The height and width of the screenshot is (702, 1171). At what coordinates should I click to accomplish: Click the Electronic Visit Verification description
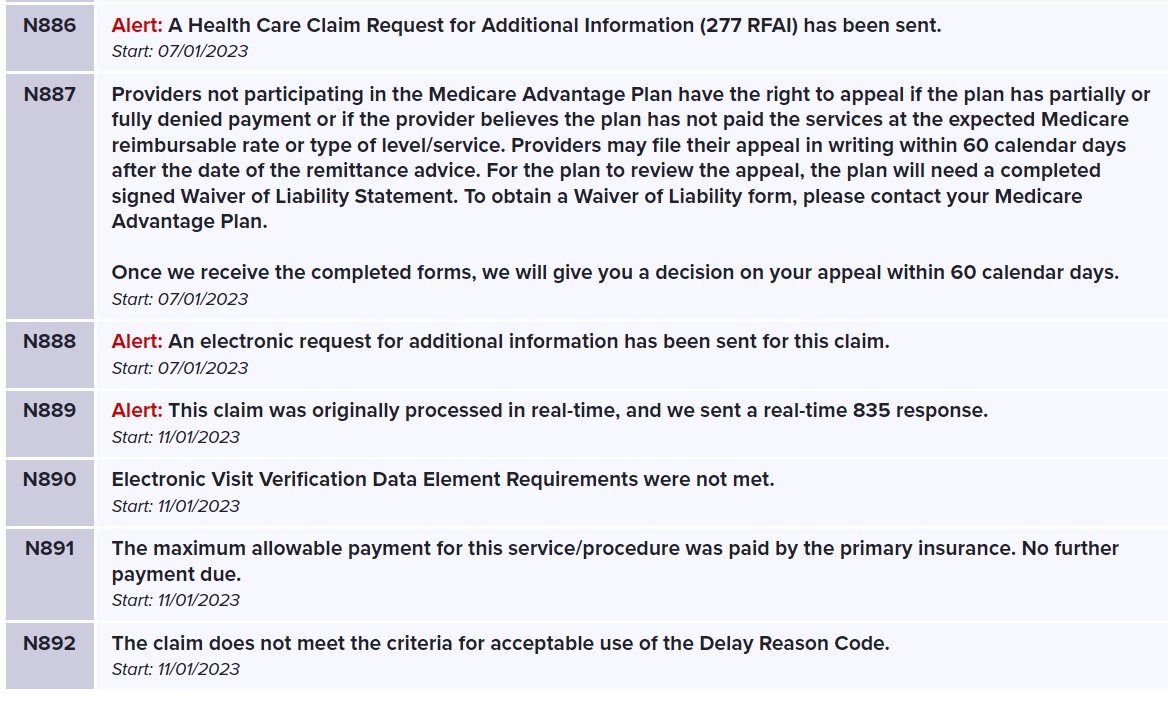[442, 479]
